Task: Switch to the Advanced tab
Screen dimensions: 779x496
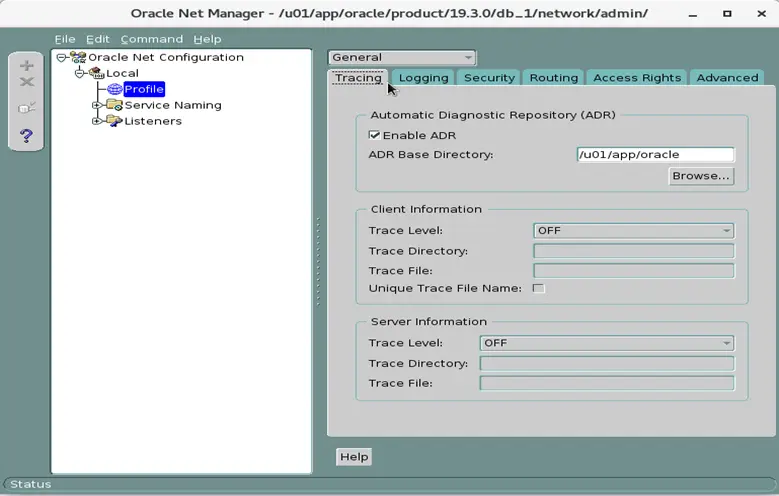Action: [x=727, y=78]
